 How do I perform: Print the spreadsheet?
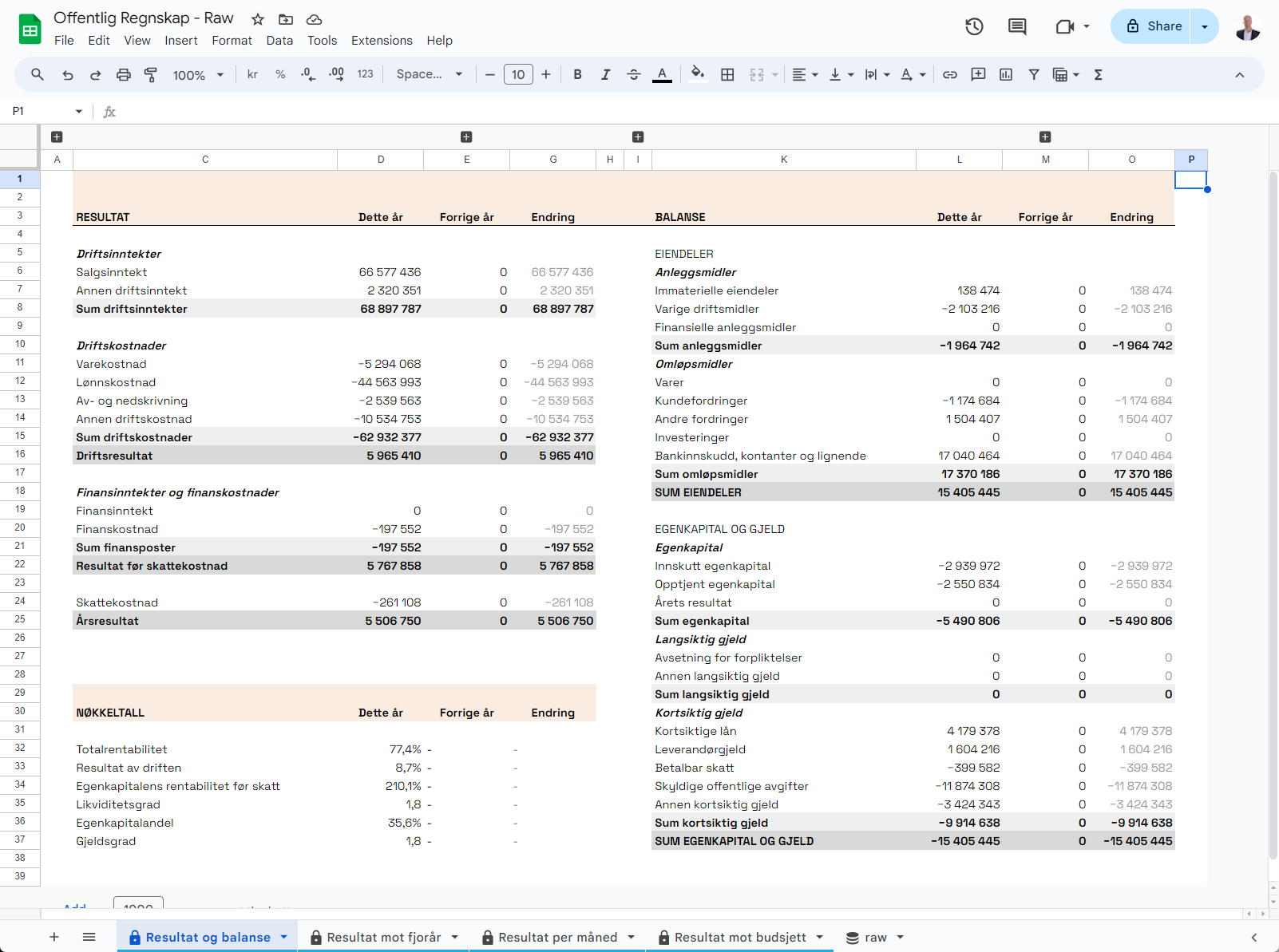point(123,74)
